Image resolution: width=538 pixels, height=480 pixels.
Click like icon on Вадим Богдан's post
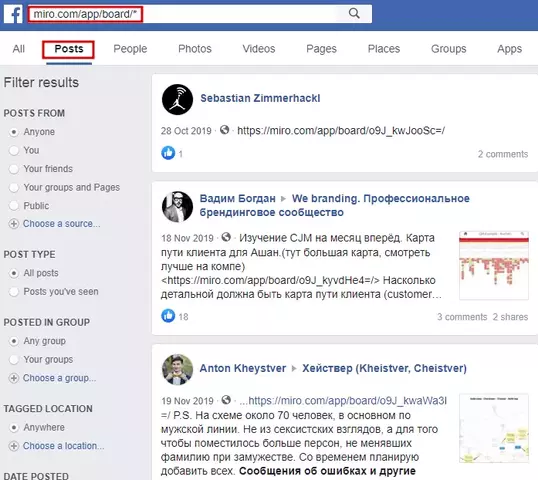coord(168,315)
